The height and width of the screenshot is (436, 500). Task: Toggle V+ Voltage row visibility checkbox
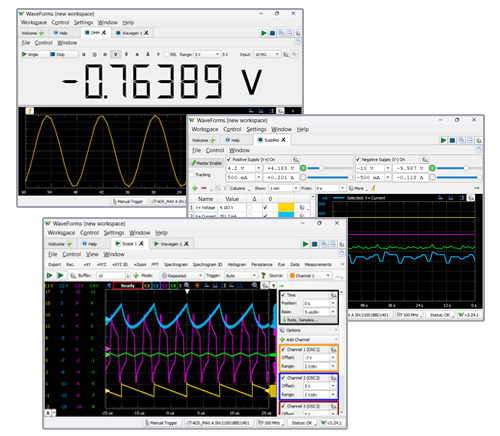click(265, 207)
